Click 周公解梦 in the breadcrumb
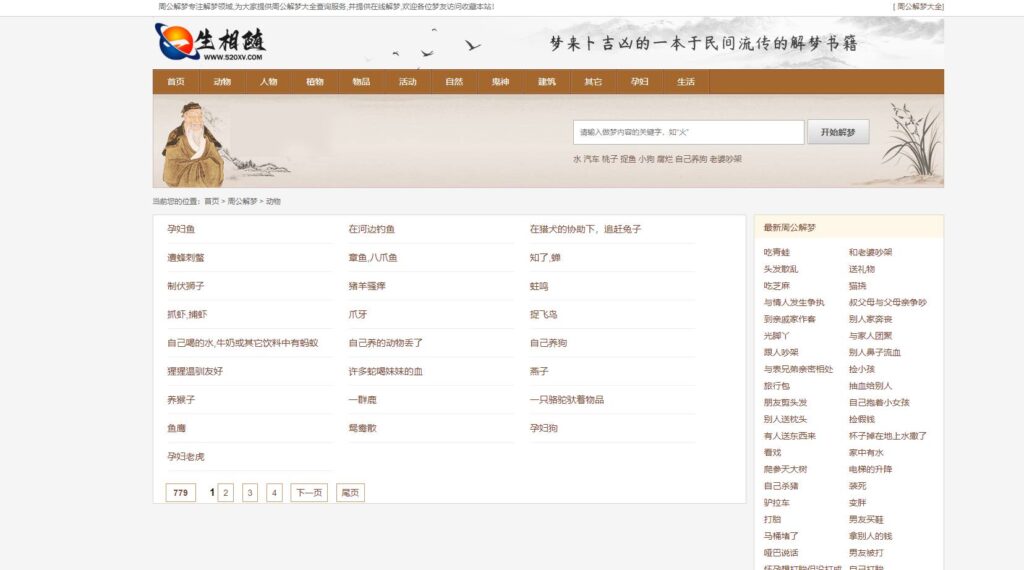Image resolution: width=1024 pixels, height=570 pixels. pyautogui.click(x=242, y=201)
